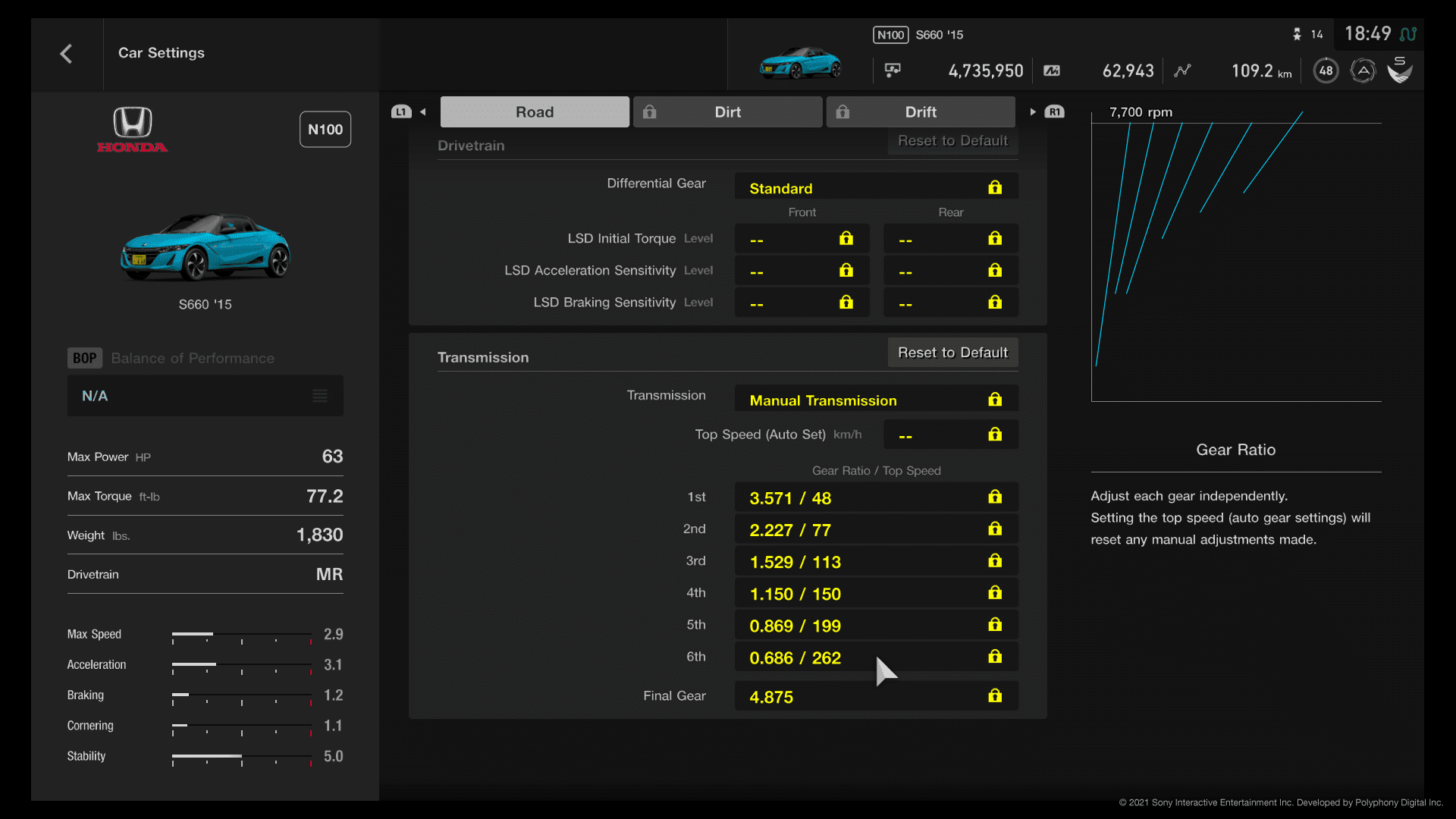Viewport: 1456px width, 819px height.
Task: Click the gear ratio rpm graph
Action: pos(1236,256)
